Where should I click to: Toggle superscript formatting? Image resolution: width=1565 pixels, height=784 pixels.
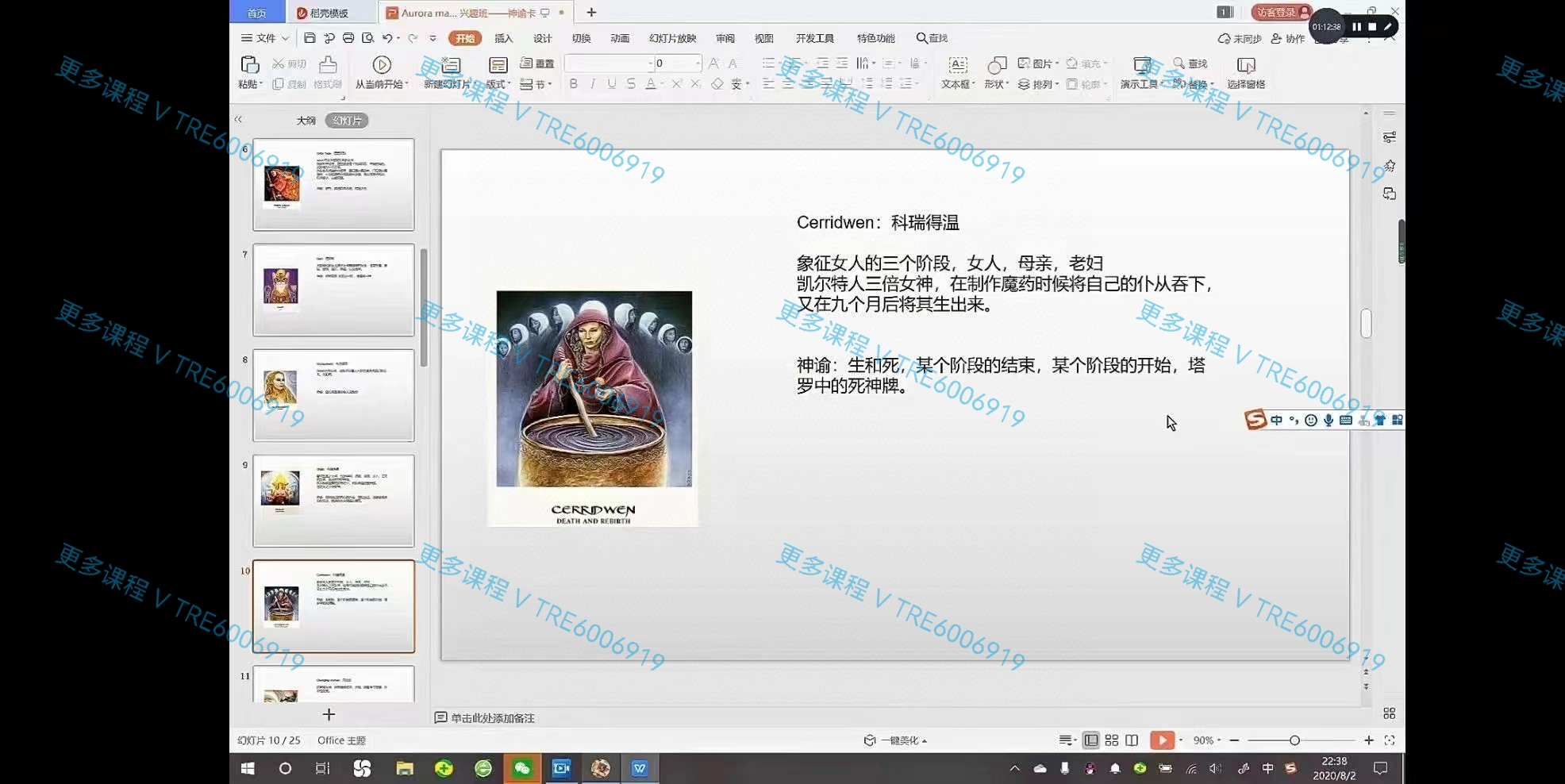click(x=676, y=84)
